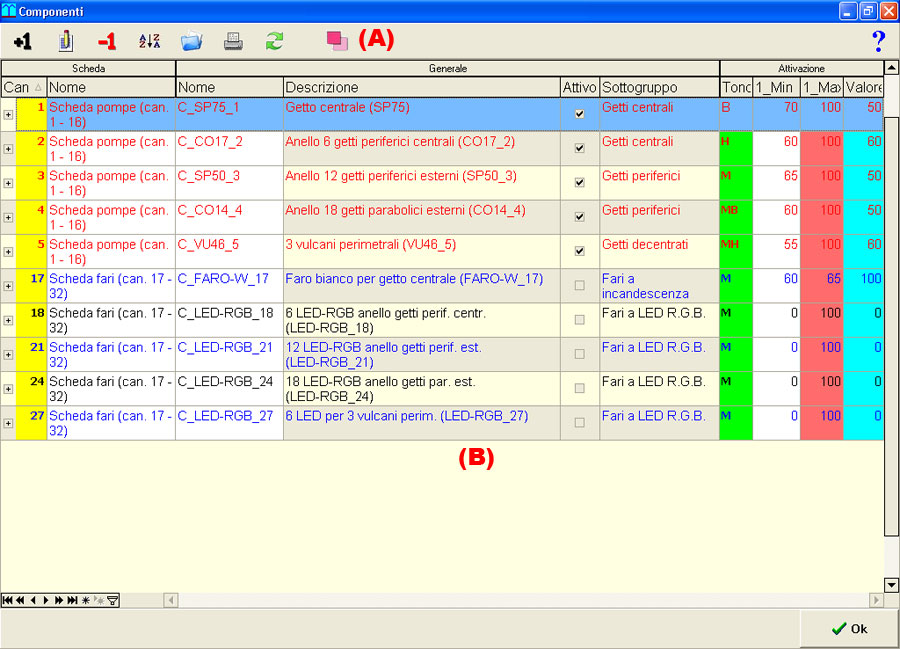Select 1_Min value 70 for C_SP75_1
The height and width of the screenshot is (649, 900).
coord(775,114)
